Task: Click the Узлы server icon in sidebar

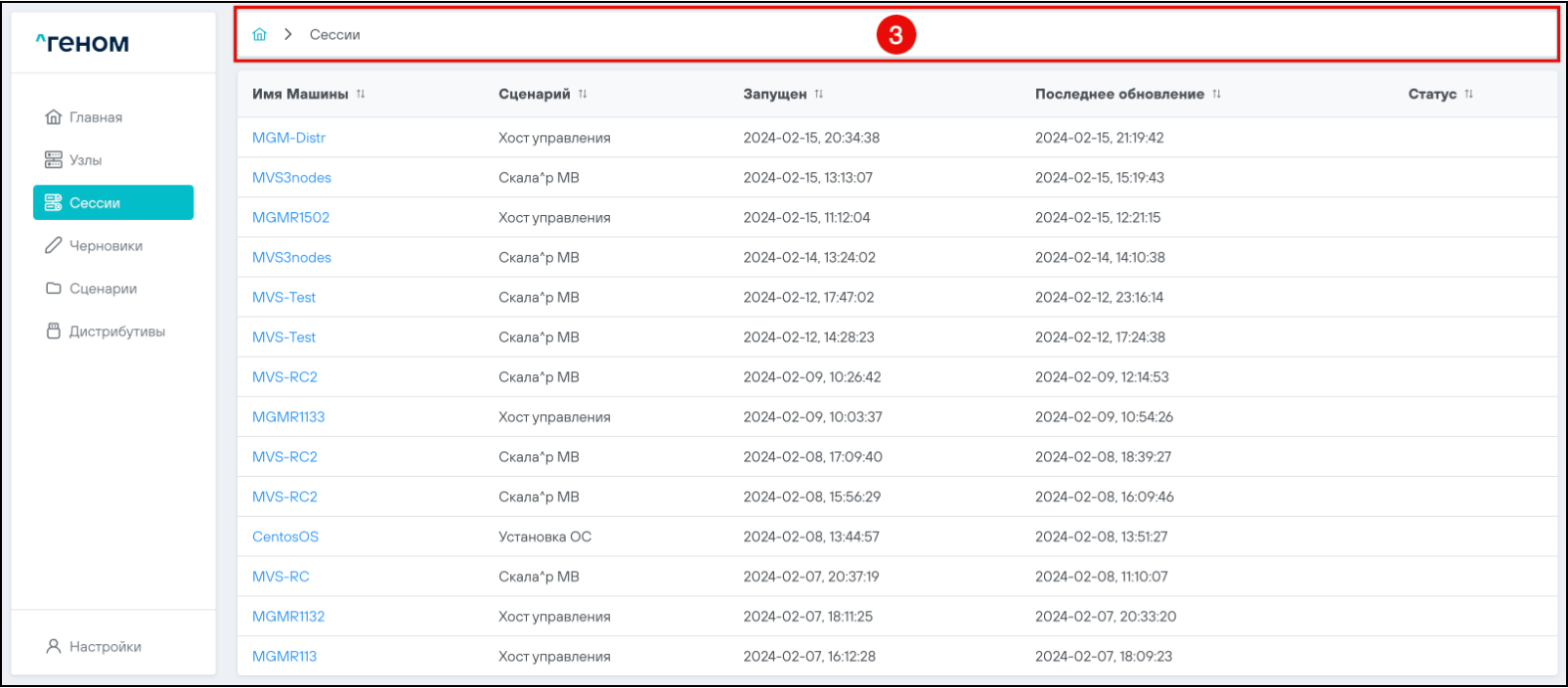Action: (x=54, y=160)
